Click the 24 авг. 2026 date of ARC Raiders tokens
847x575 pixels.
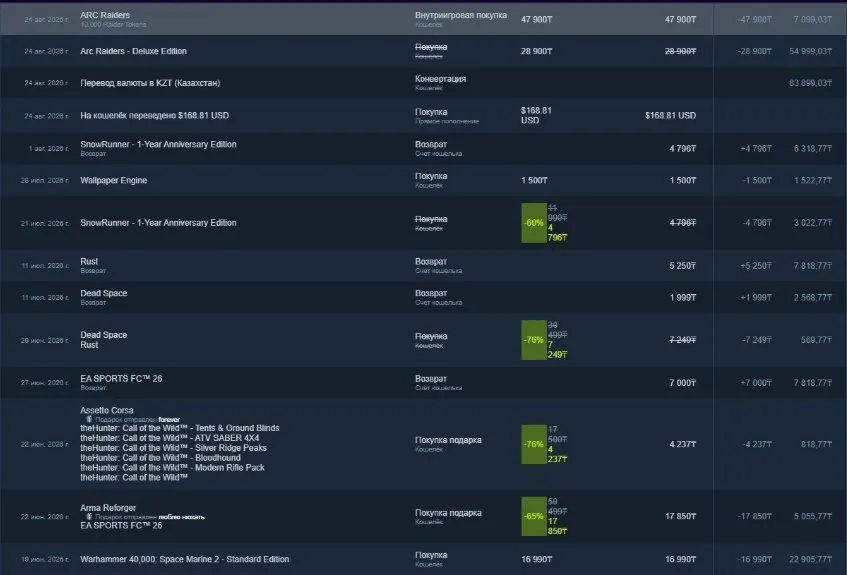(46, 19)
